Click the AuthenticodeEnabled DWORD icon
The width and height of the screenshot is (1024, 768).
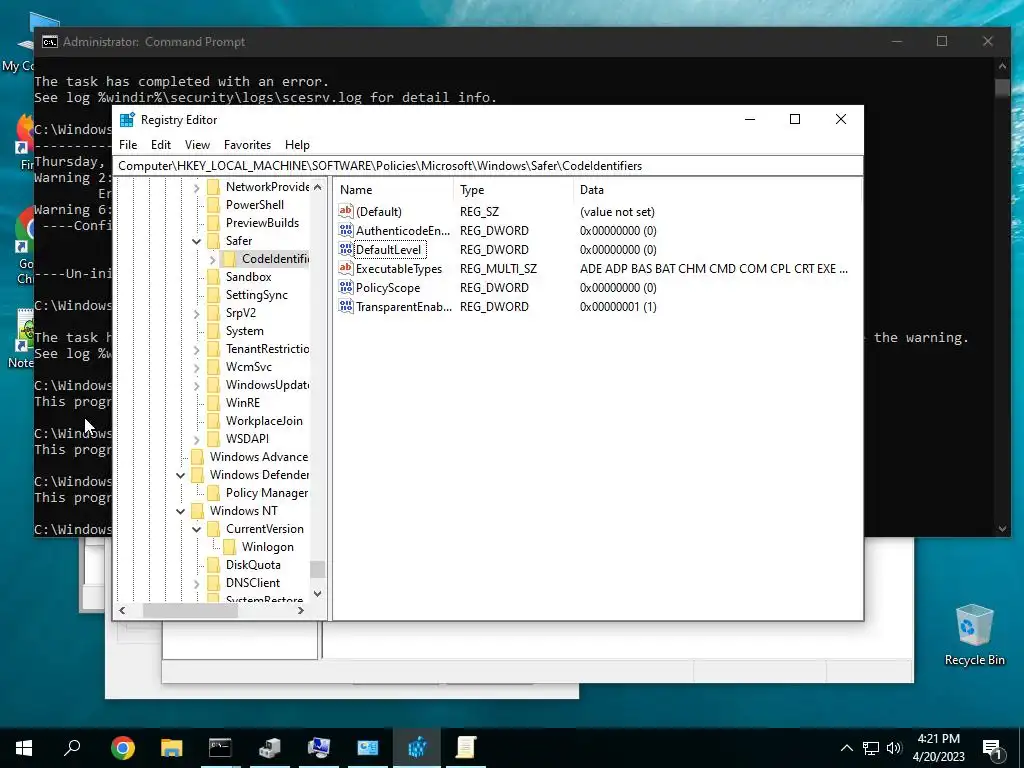click(x=345, y=230)
